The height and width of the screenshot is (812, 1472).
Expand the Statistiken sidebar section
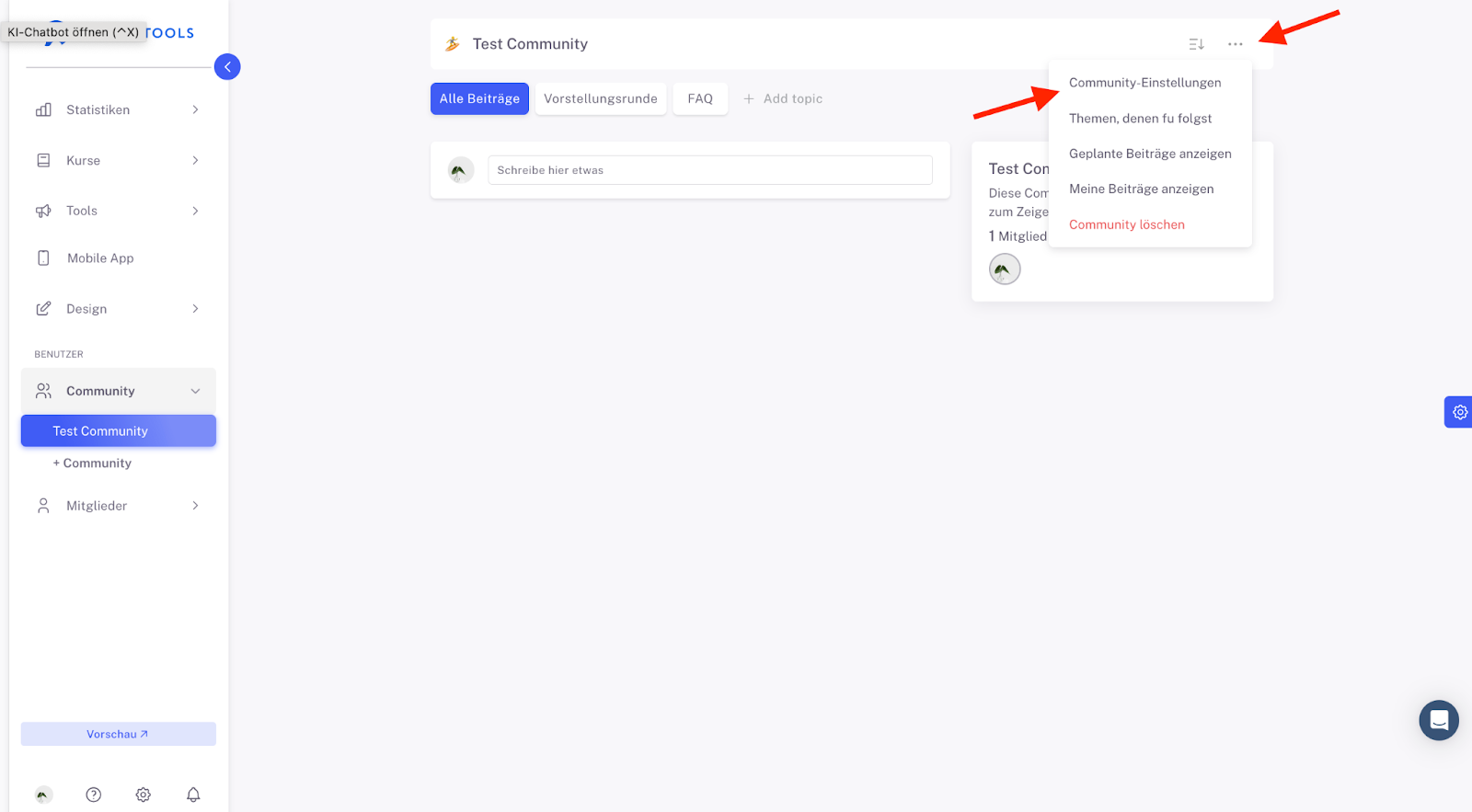point(118,109)
